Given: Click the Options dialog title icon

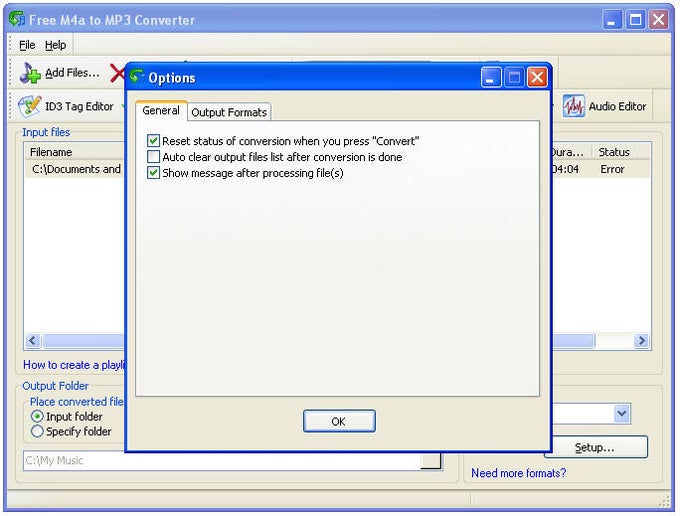Looking at the screenshot, I should [x=137, y=76].
